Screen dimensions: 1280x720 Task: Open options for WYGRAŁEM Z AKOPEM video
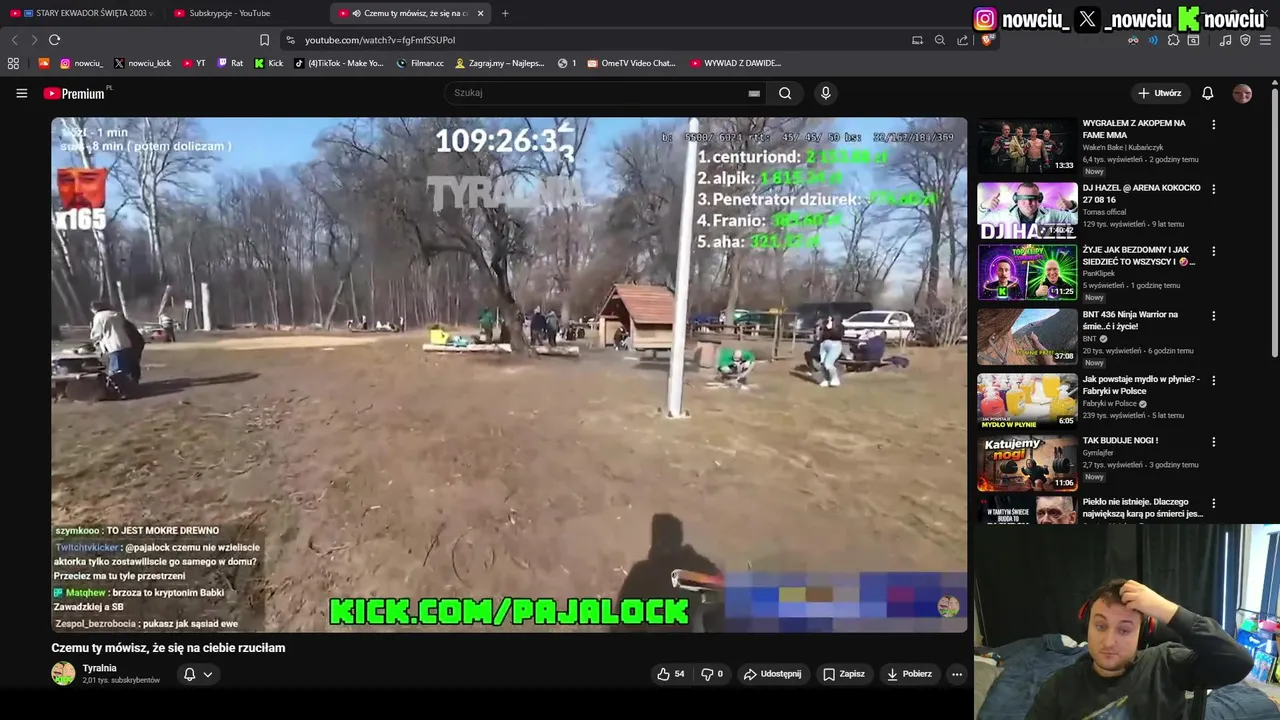(1213, 125)
